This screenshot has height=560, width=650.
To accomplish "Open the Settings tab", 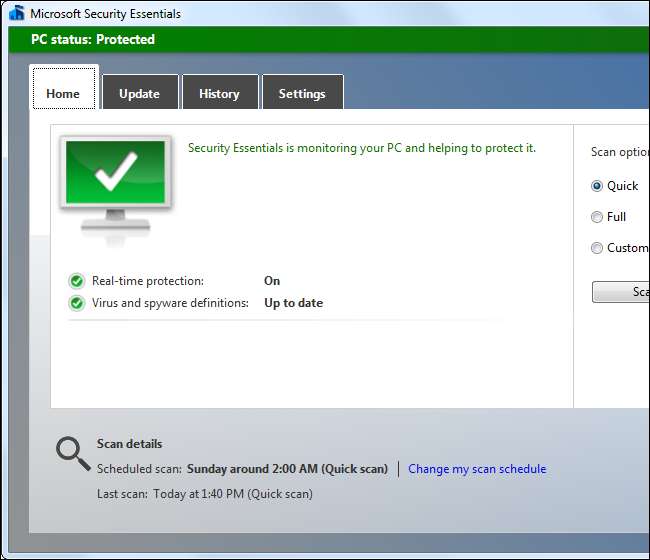I will 303,92.
